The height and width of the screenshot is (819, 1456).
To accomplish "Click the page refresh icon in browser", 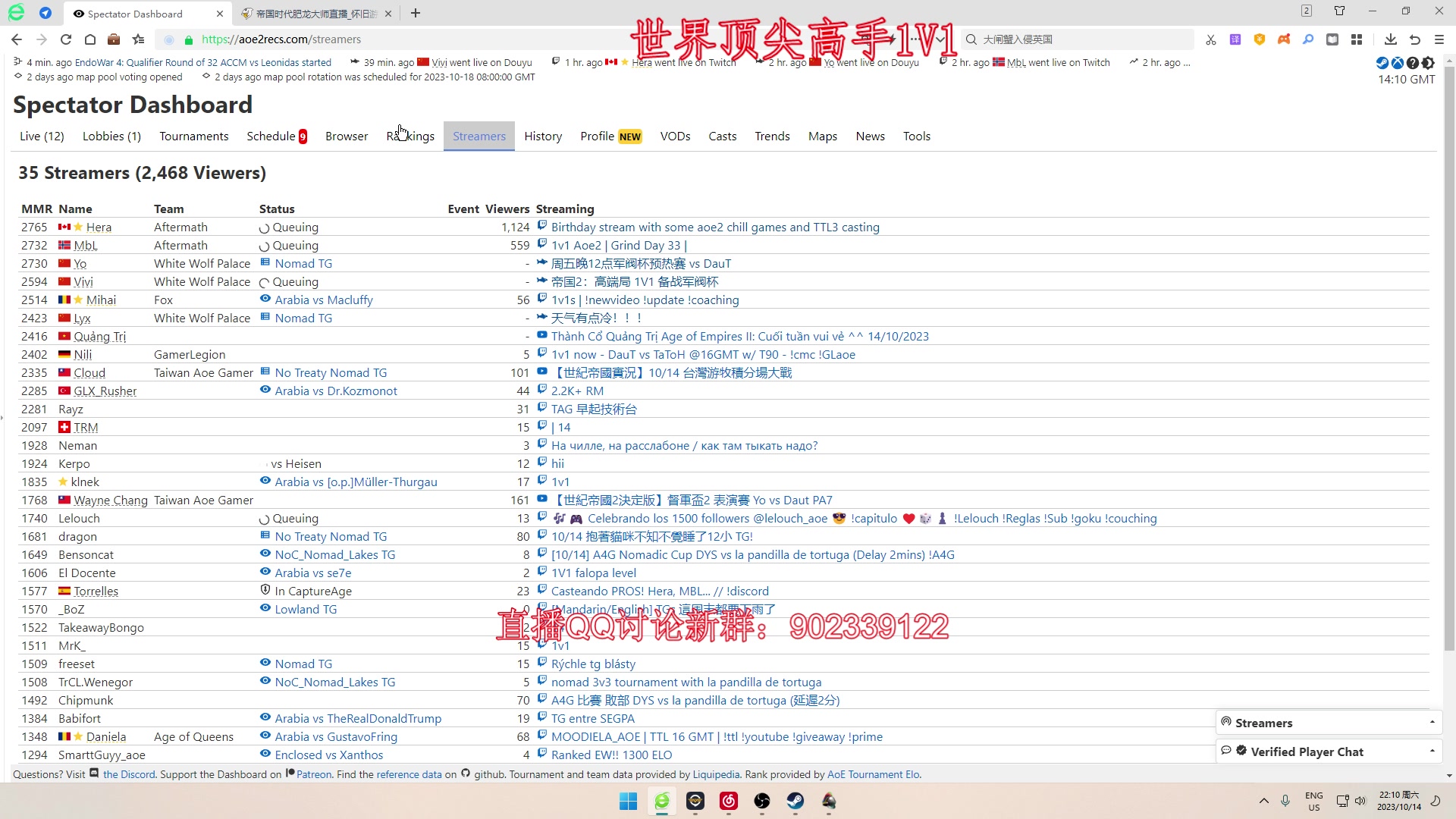I will 65,39.
